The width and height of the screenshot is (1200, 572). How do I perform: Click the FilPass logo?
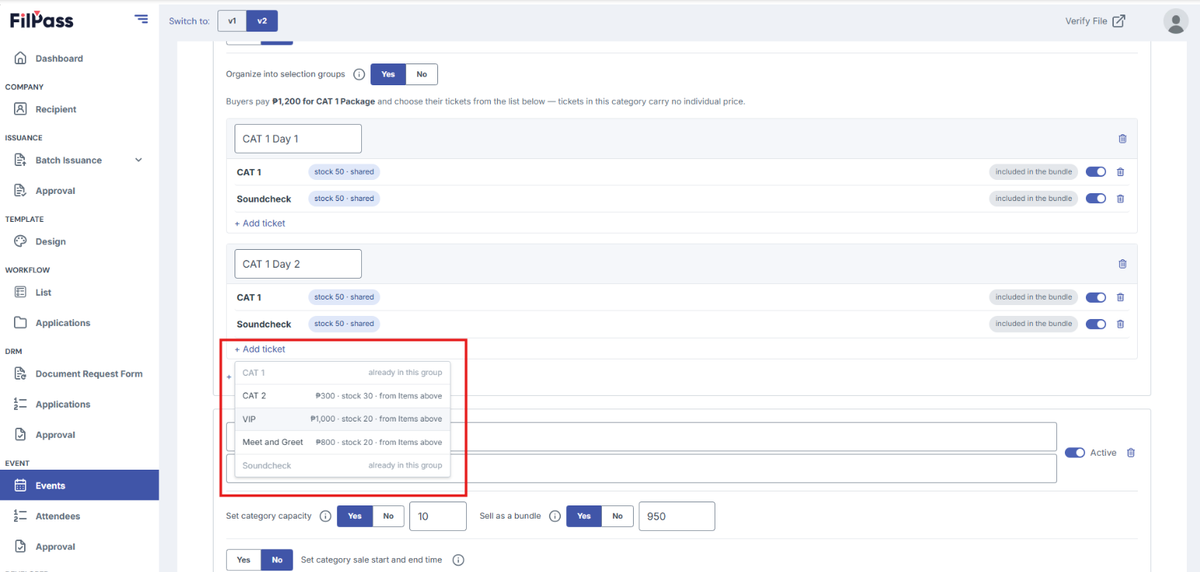41,20
